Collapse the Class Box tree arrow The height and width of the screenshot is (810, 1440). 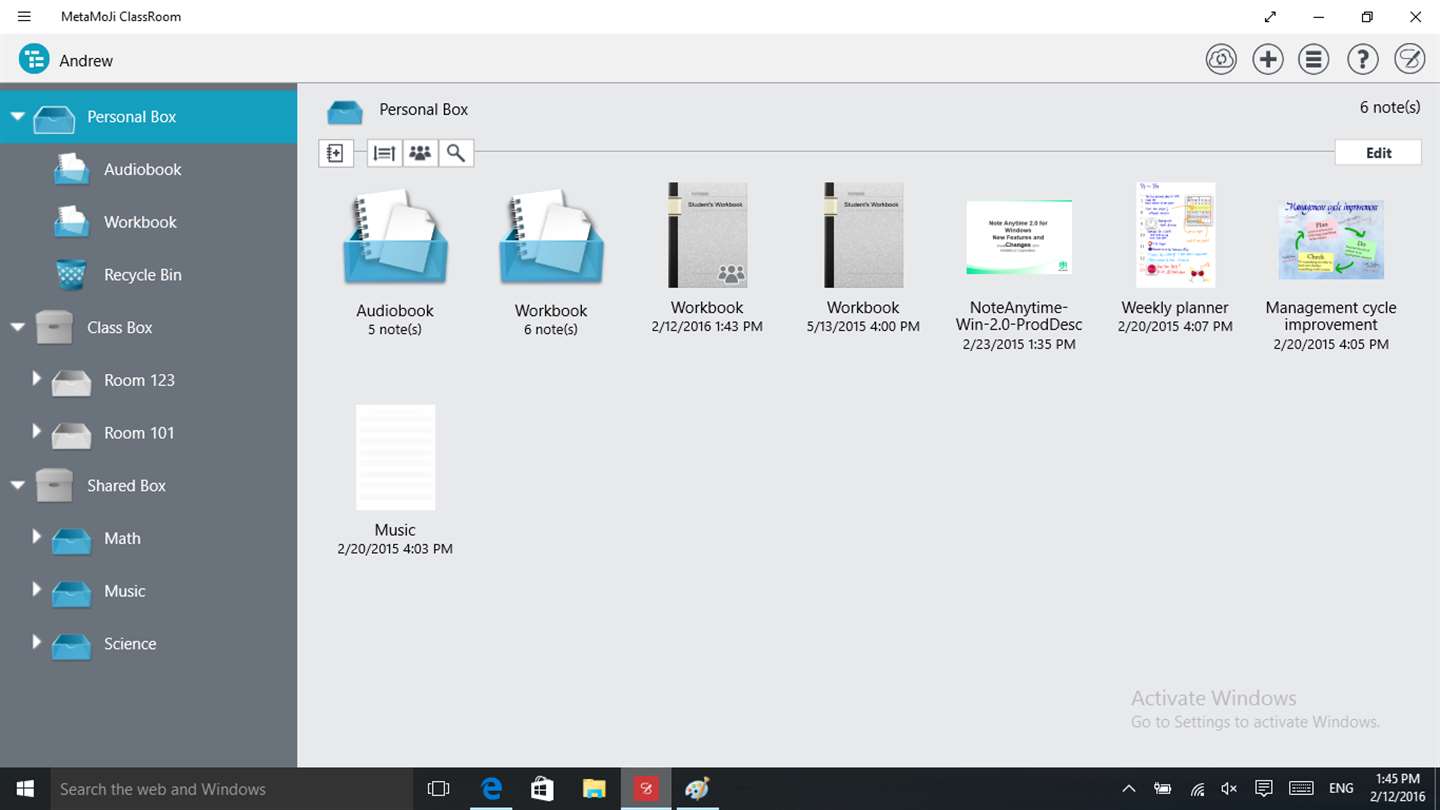17,327
